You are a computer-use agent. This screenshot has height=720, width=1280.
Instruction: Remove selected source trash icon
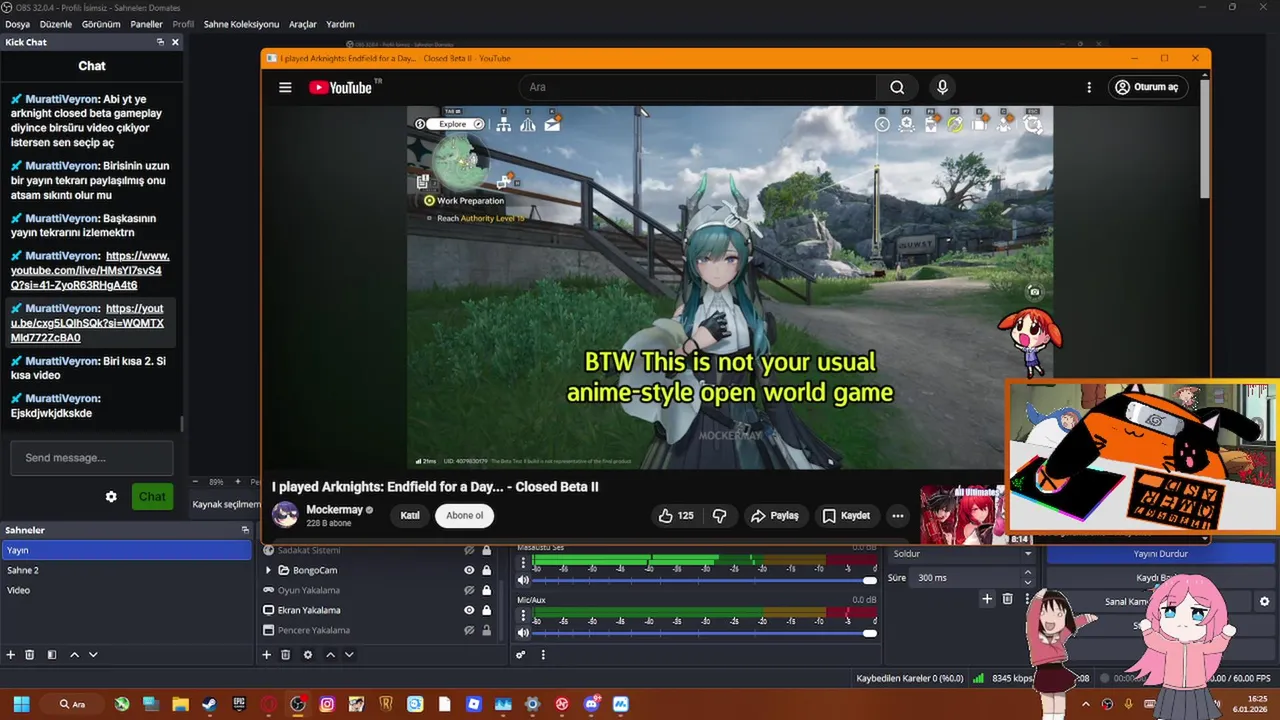tap(286, 655)
